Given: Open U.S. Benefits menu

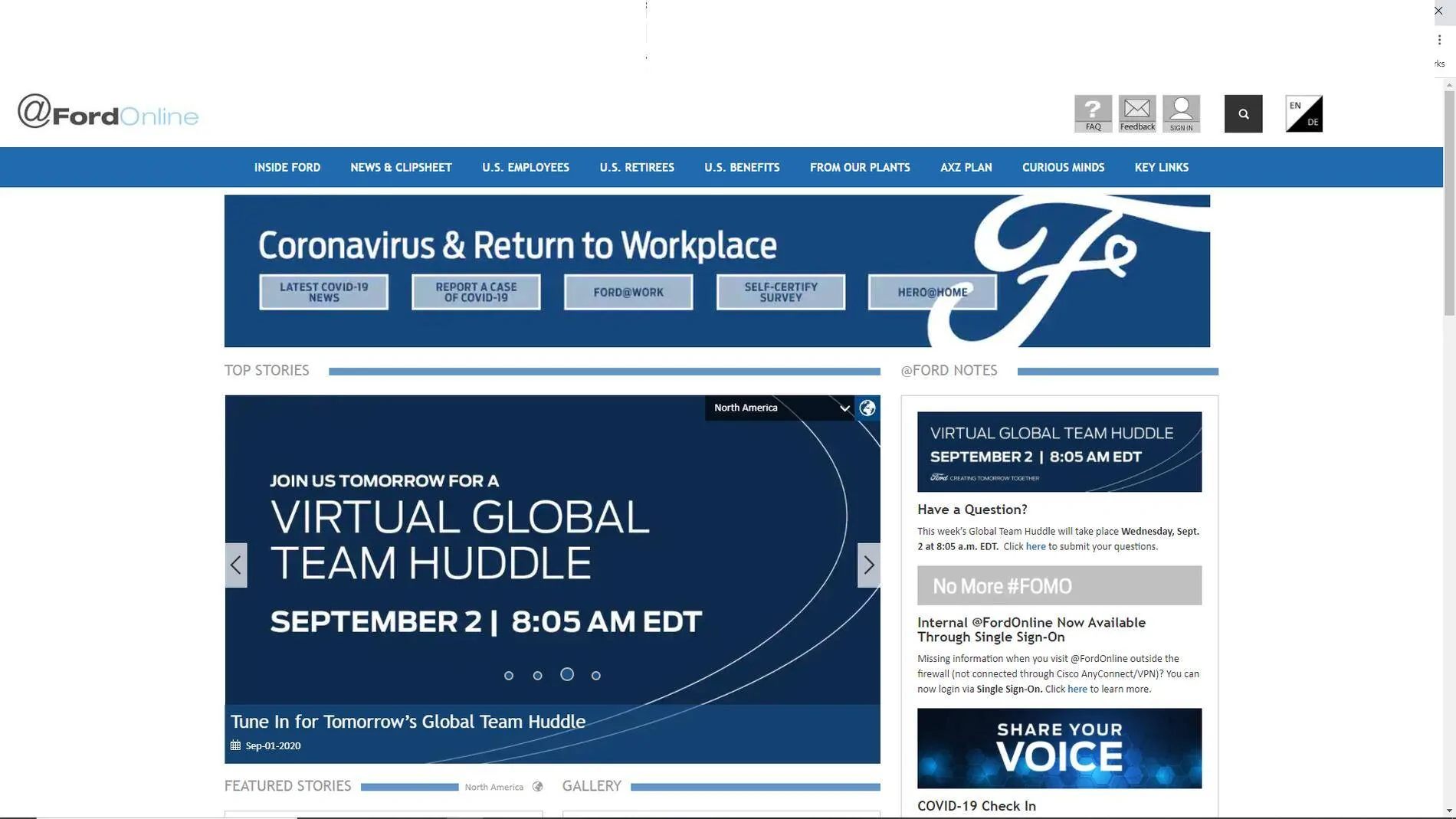Looking at the screenshot, I should tap(742, 167).
